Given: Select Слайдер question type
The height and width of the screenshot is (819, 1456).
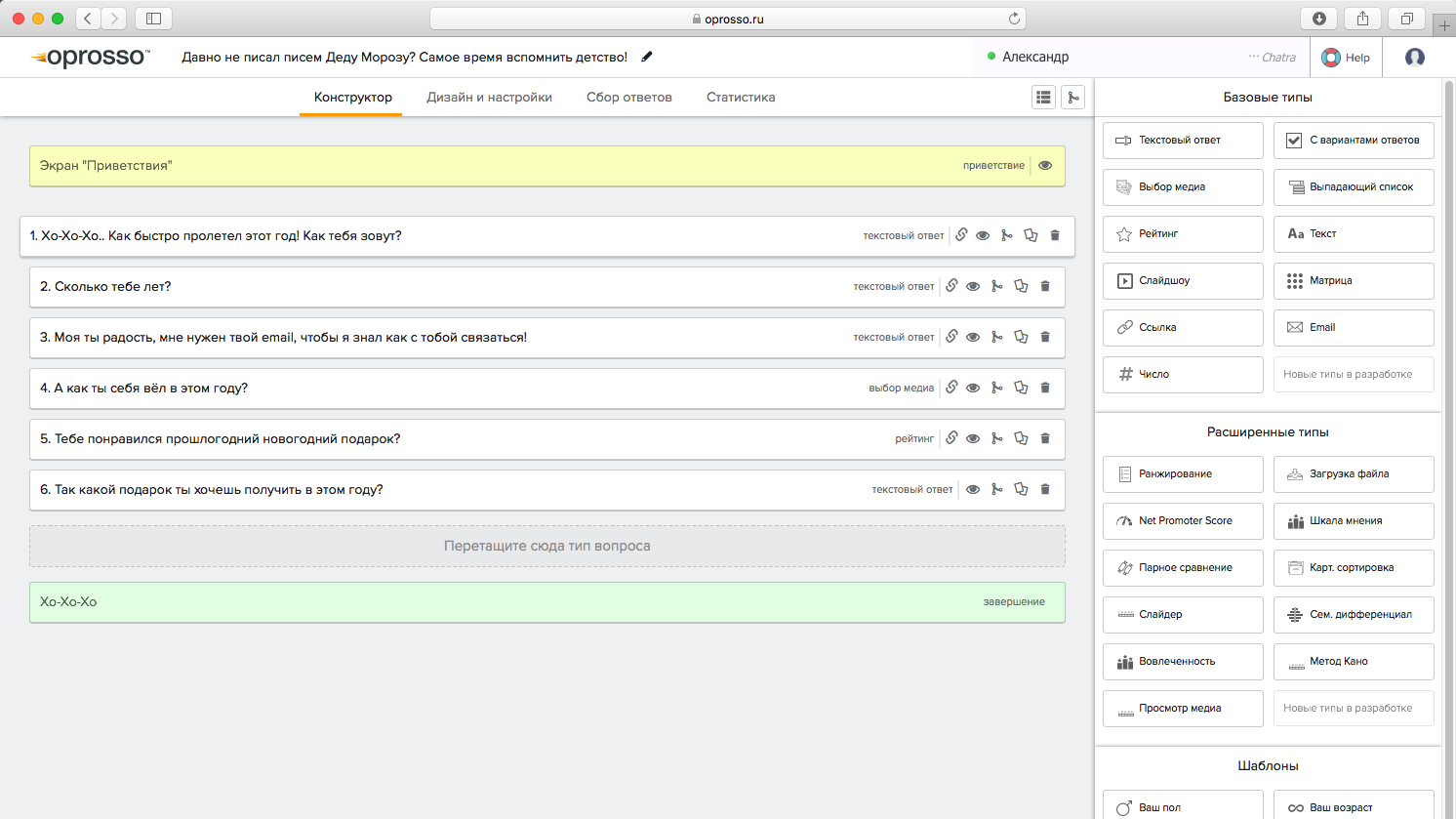Looking at the screenshot, I should pyautogui.click(x=1183, y=615).
